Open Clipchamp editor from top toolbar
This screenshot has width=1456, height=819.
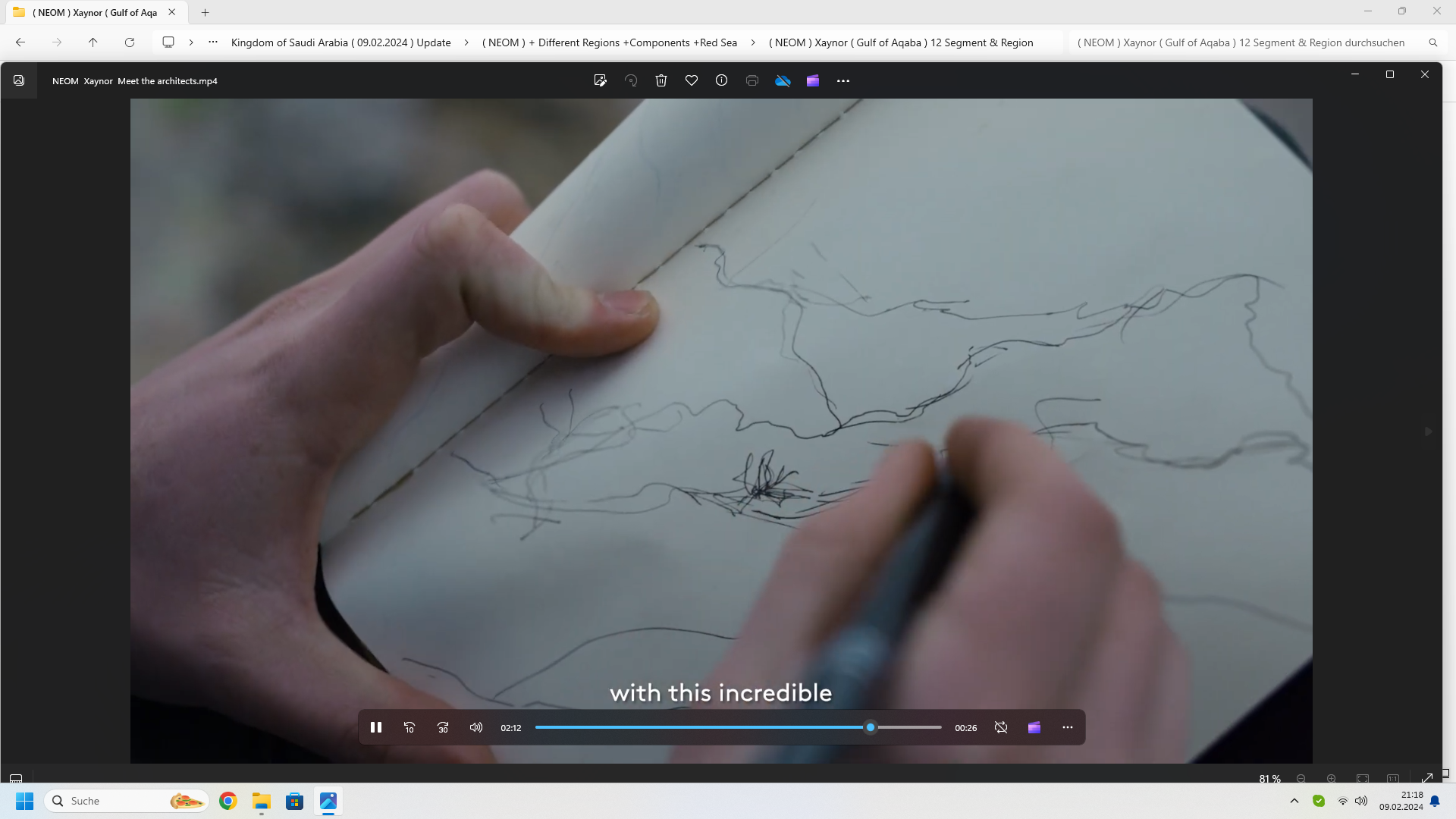(813, 80)
